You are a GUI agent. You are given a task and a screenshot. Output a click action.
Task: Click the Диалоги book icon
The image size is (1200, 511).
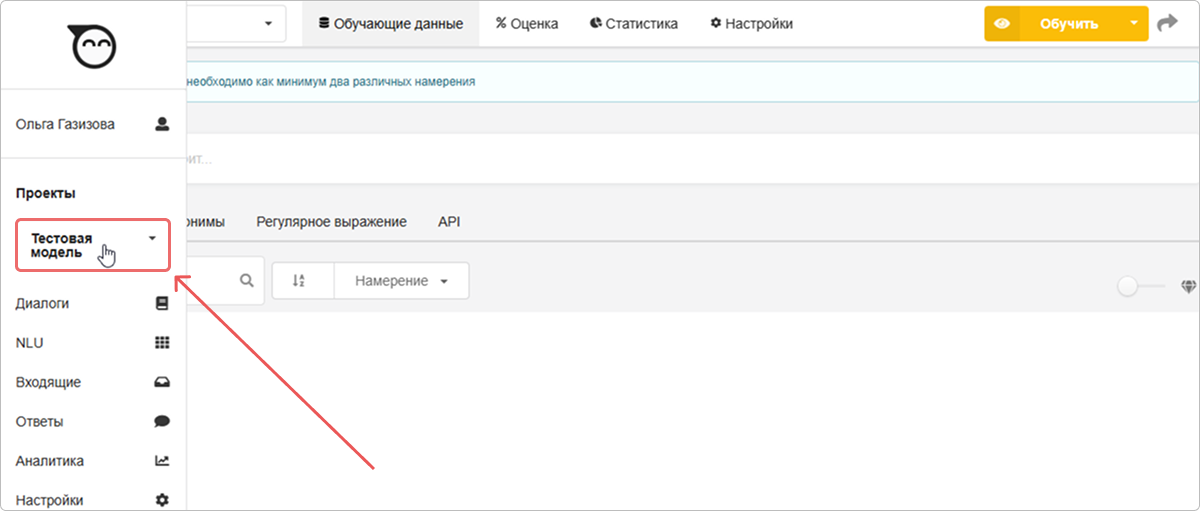pyautogui.click(x=162, y=303)
